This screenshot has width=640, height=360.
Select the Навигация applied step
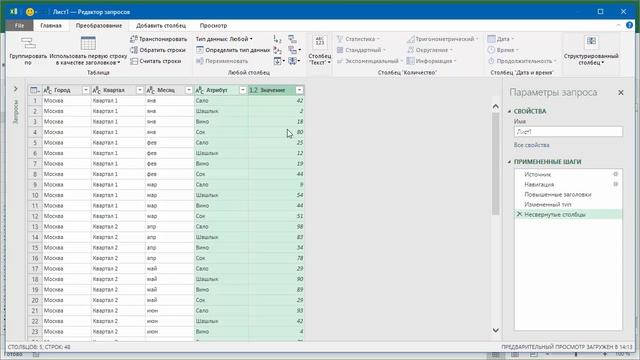click(x=568, y=184)
